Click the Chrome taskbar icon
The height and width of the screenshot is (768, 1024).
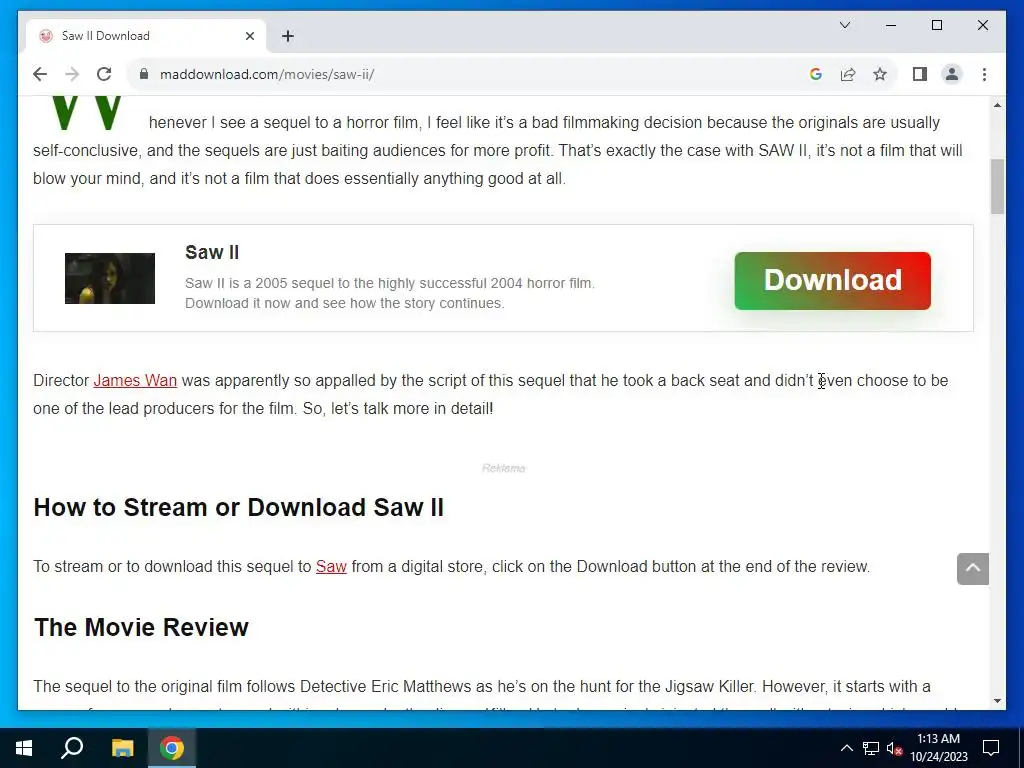click(x=172, y=748)
